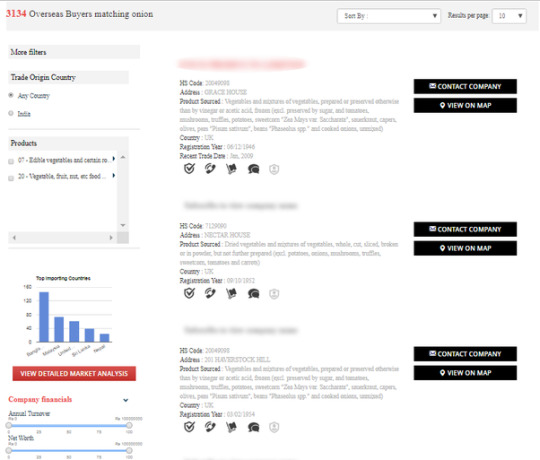Check the 07 Edible vegetables product filter
Image resolution: width=540 pixels, height=460 pixels.
[x=11, y=161]
